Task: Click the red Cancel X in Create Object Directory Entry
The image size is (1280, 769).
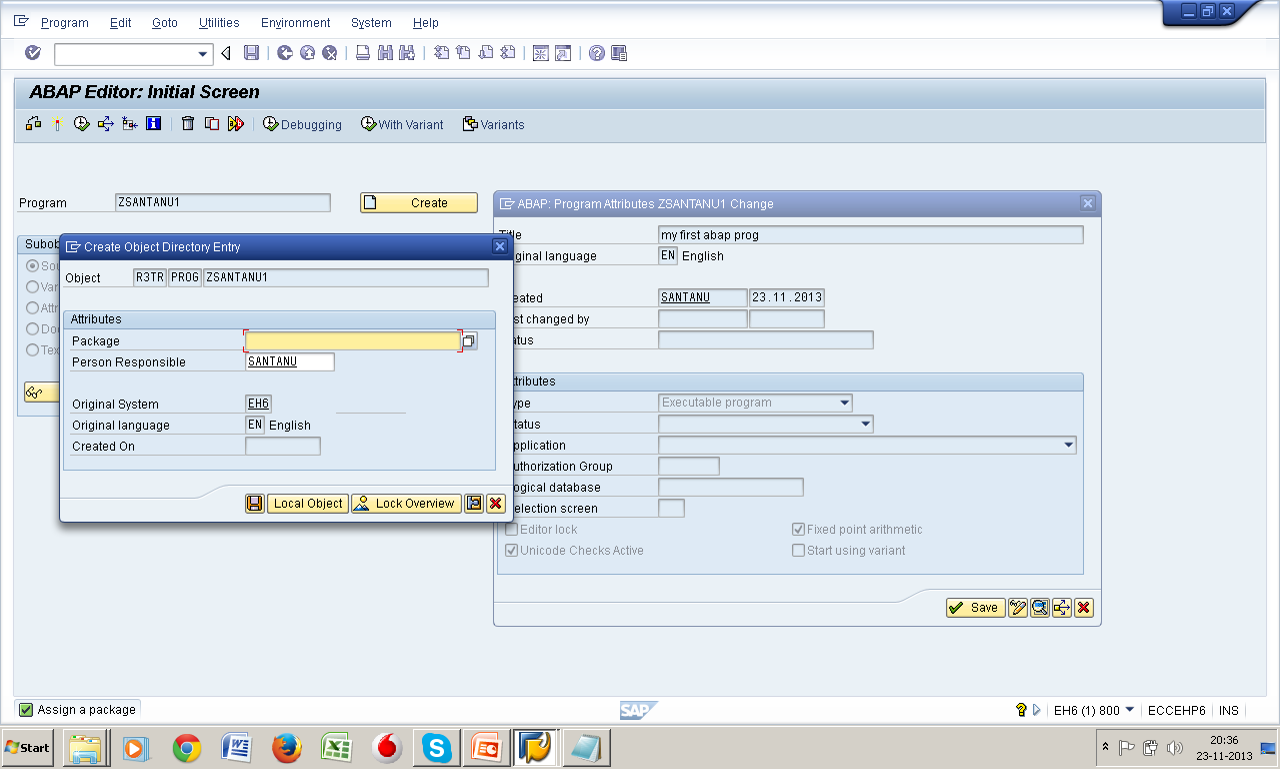Action: pyautogui.click(x=495, y=504)
